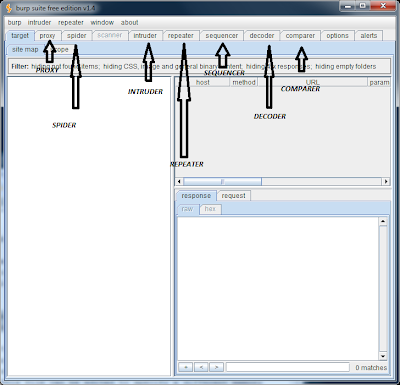Open the intruder menu in menu bar
The width and height of the screenshot is (400, 385).
pyautogui.click(x=39, y=23)
